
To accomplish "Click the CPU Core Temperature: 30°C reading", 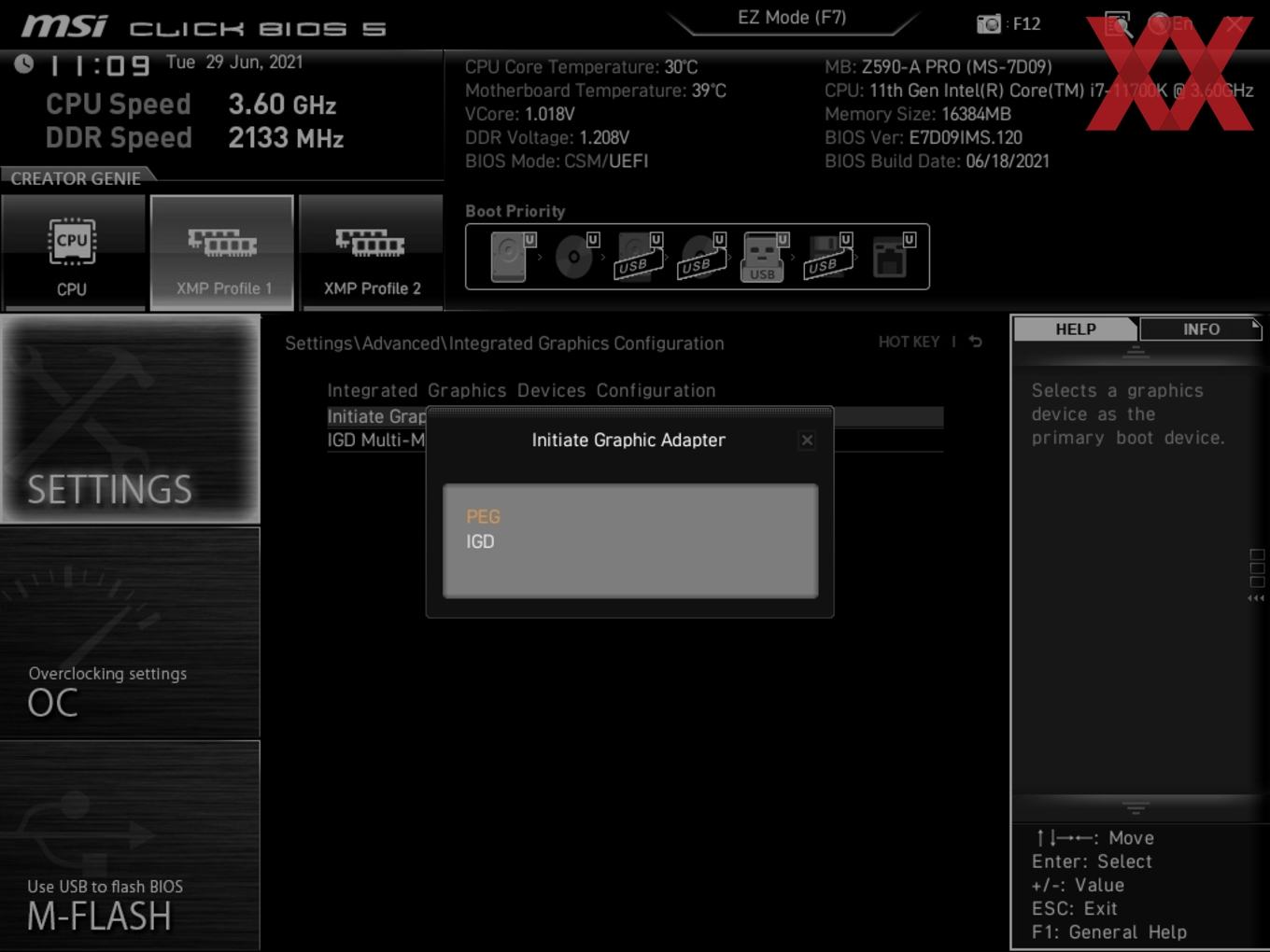I will [581, 67].
